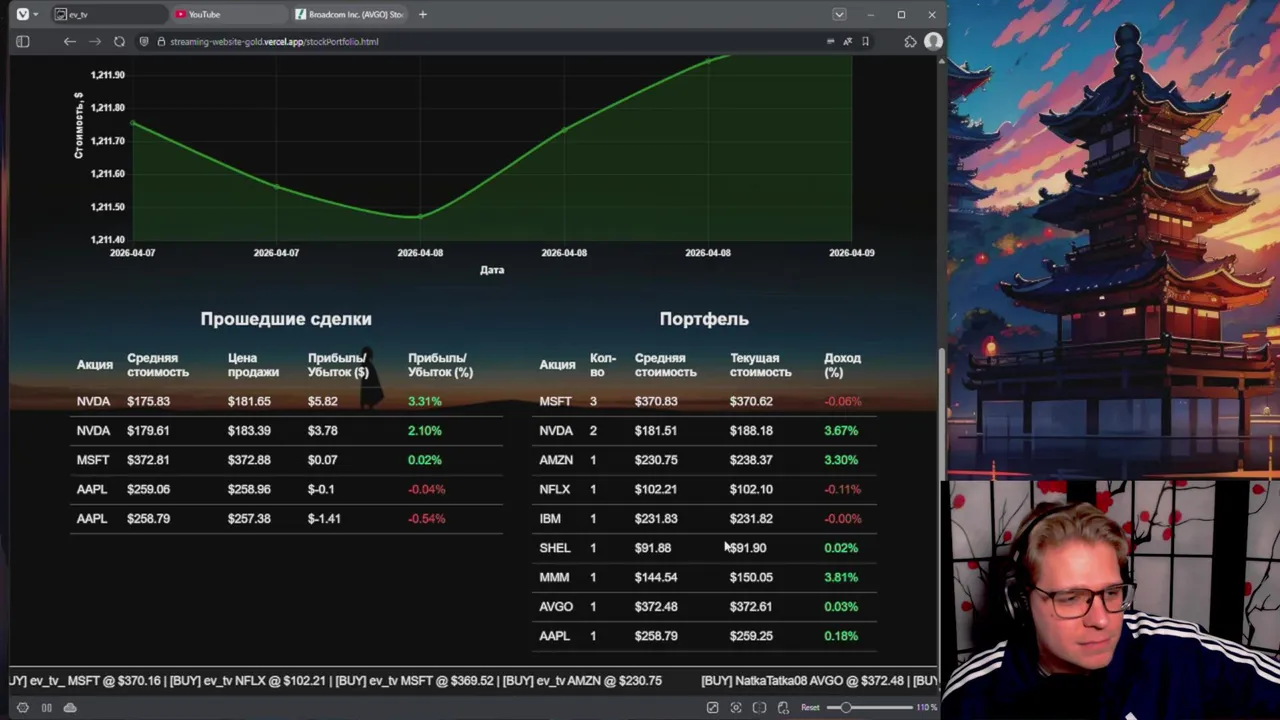Toggle tab tiling in status bar
Viewport: 1280px width, 720px height.
(x=46, y=707)
